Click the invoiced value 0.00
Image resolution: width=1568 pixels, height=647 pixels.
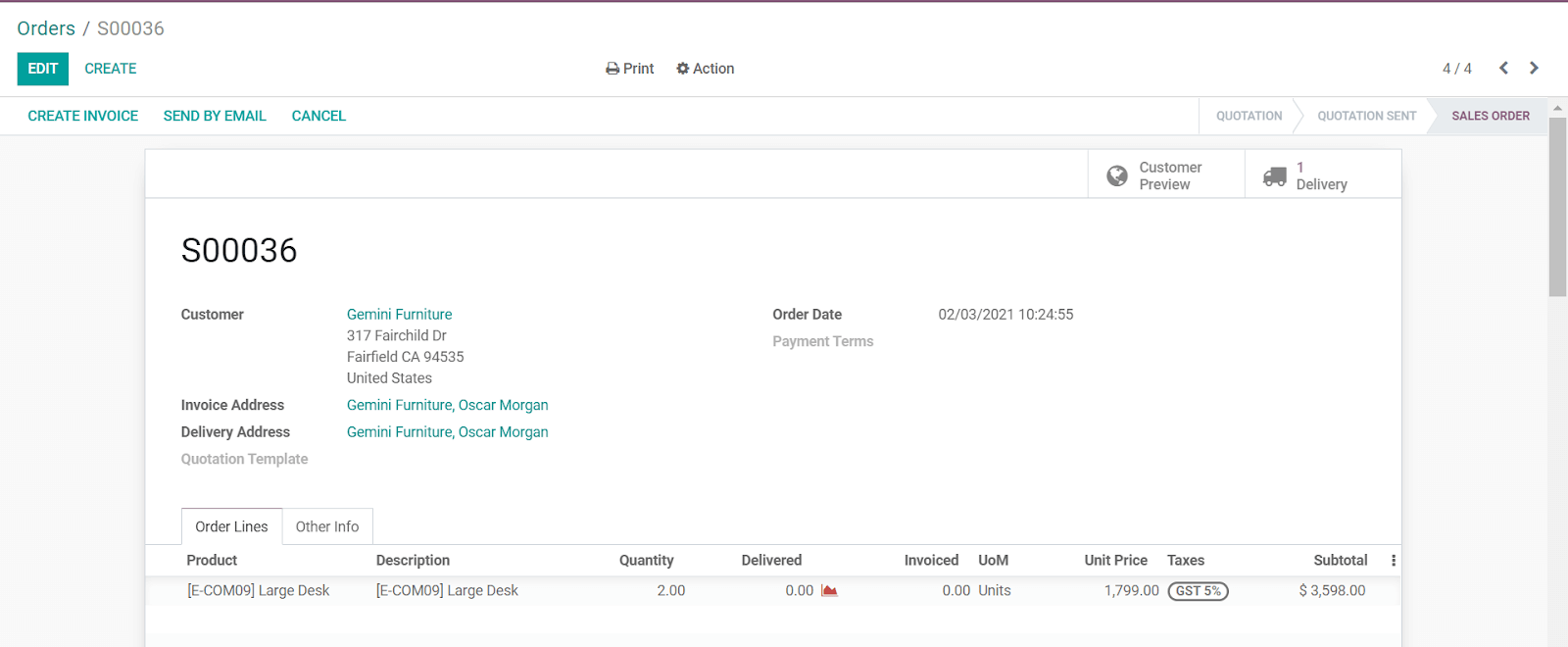coord(956,591)
